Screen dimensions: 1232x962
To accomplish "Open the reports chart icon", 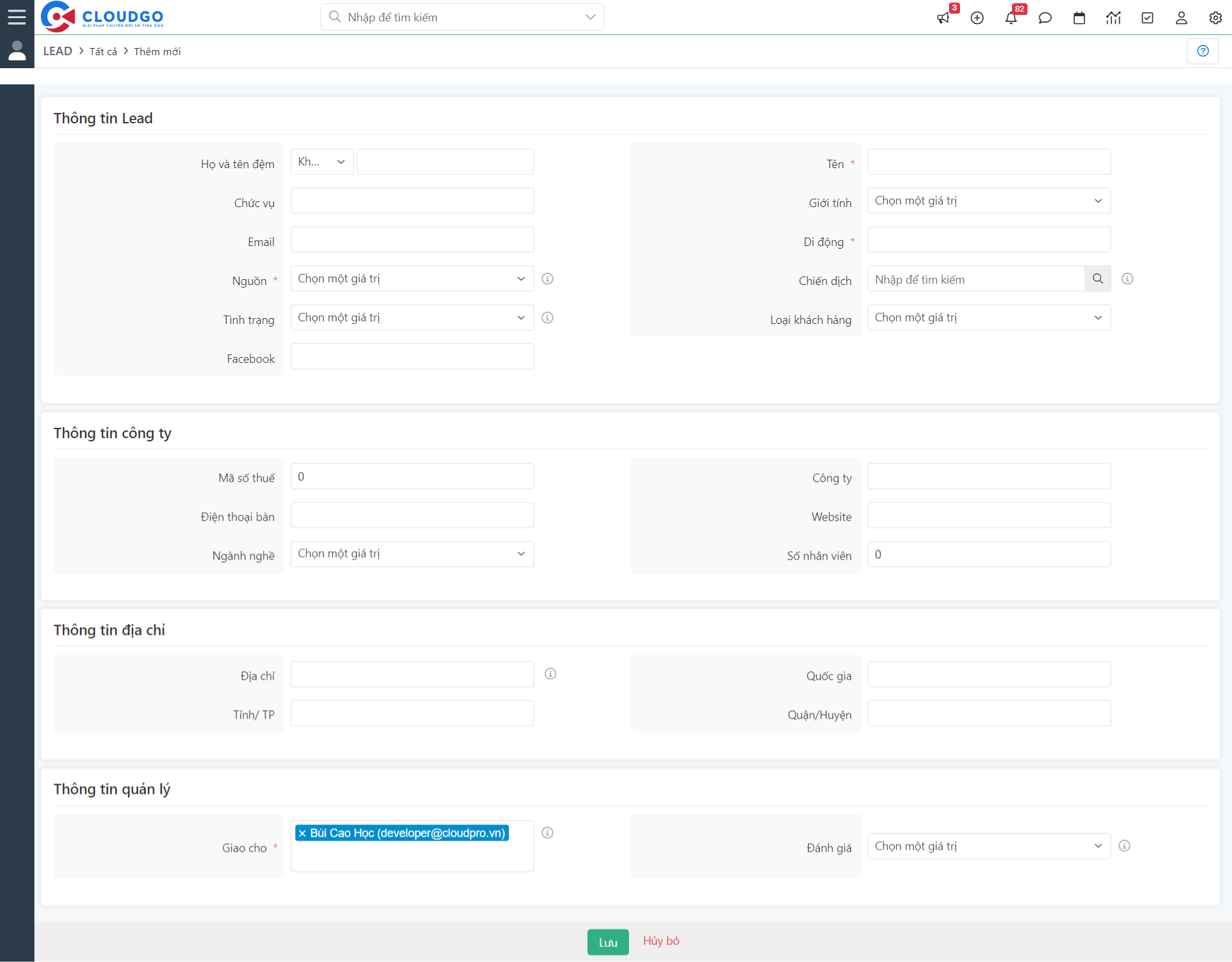I will pos(1113,18).
